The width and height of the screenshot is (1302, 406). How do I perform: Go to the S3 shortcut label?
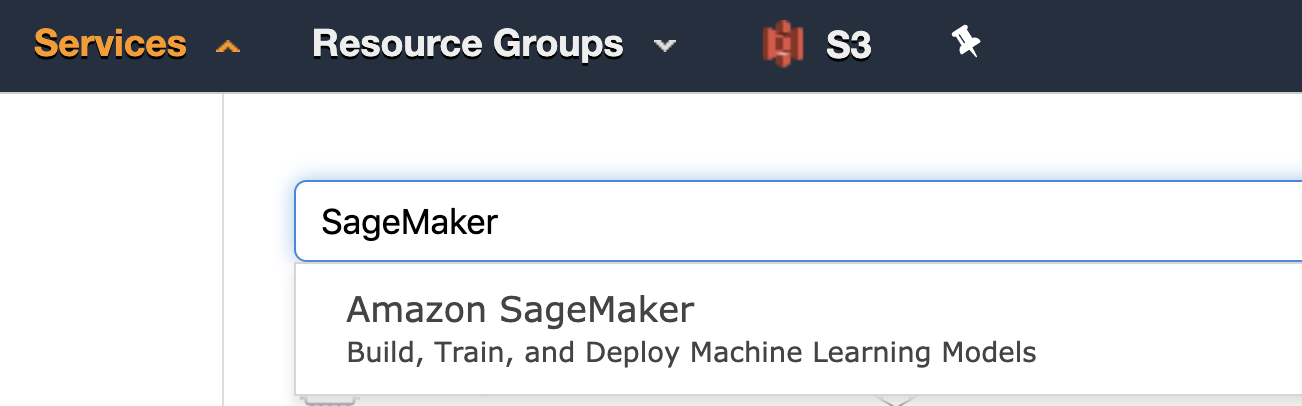click(x=848, y=45)
